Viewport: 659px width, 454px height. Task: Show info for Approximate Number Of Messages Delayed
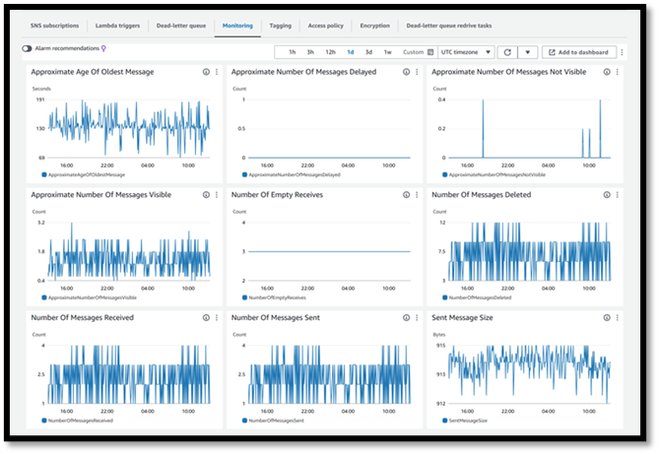(x=406, y=72)
